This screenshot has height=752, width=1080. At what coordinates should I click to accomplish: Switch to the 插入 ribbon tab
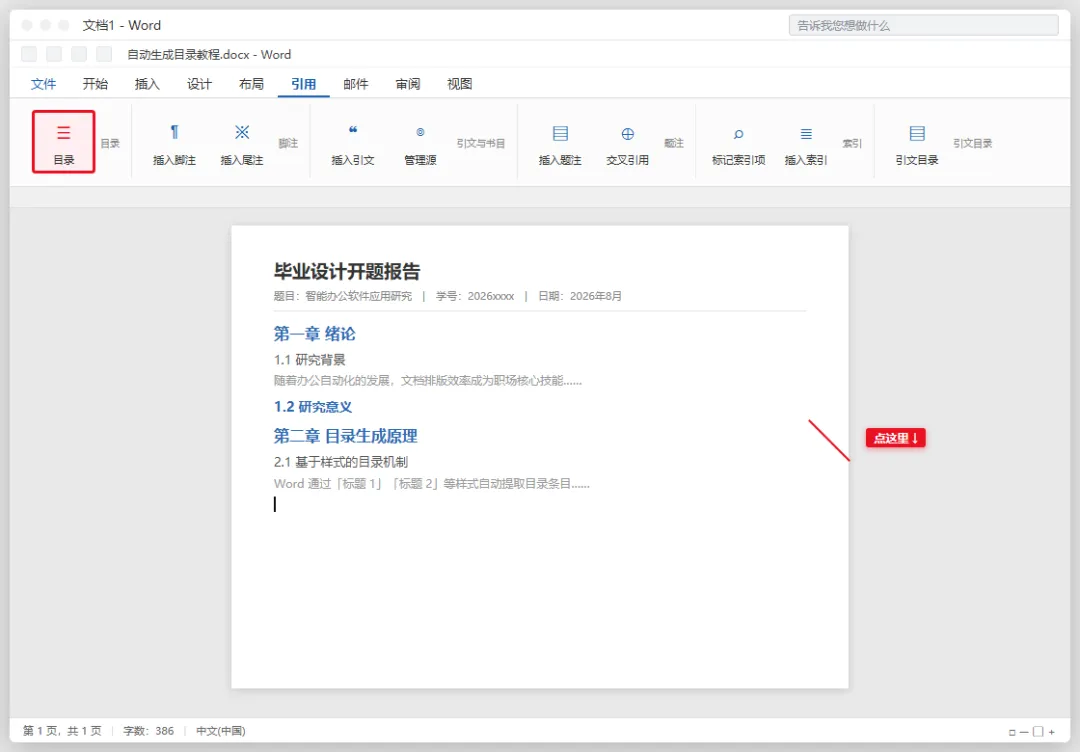point(147,84)
